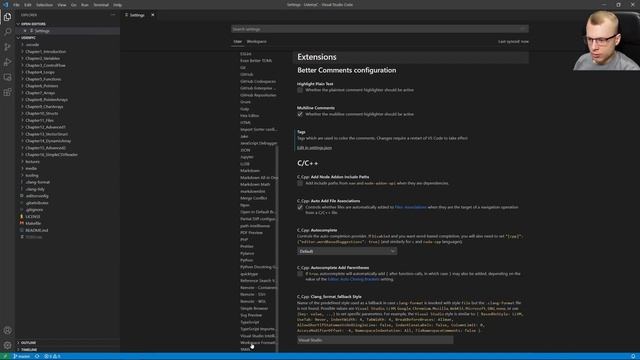
Task: Open the Selection menu
Action: [44, 5]
